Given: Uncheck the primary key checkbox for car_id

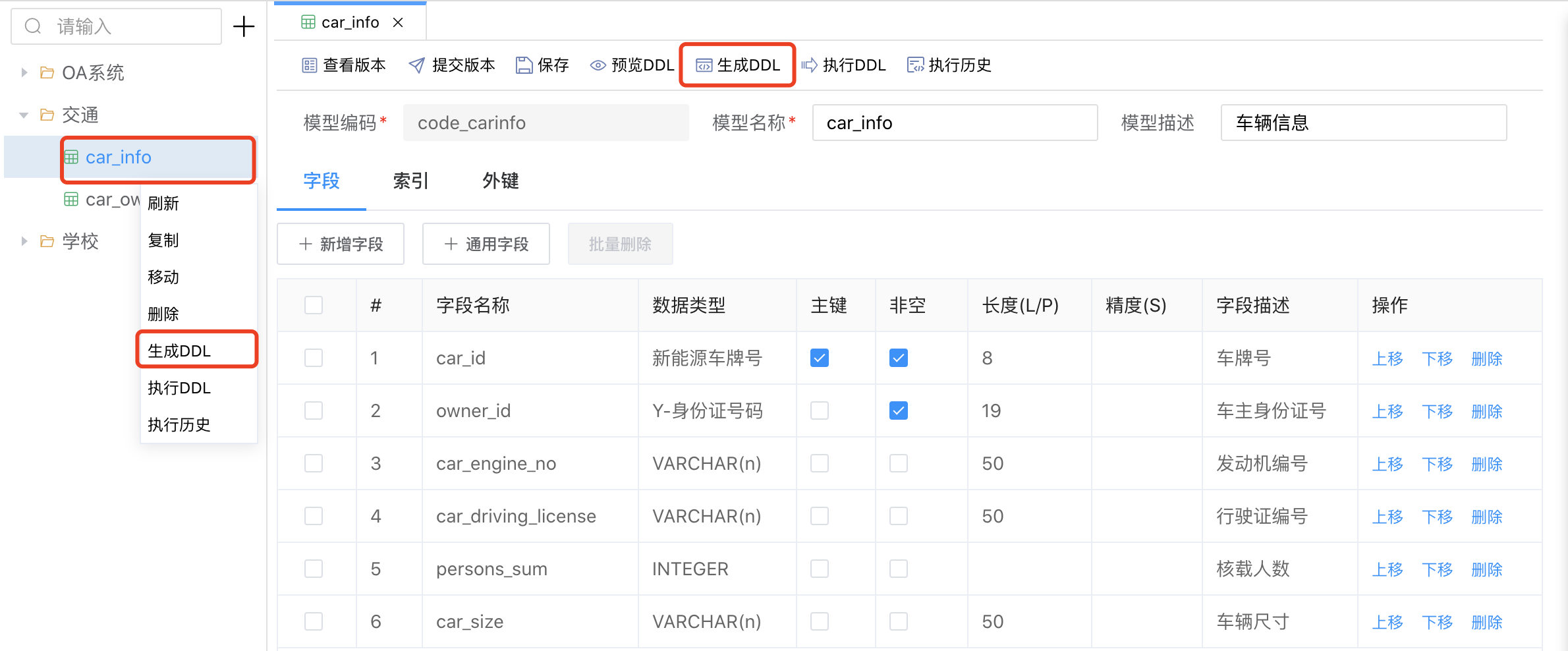Looking at the screenshot, I should point(819,358).
